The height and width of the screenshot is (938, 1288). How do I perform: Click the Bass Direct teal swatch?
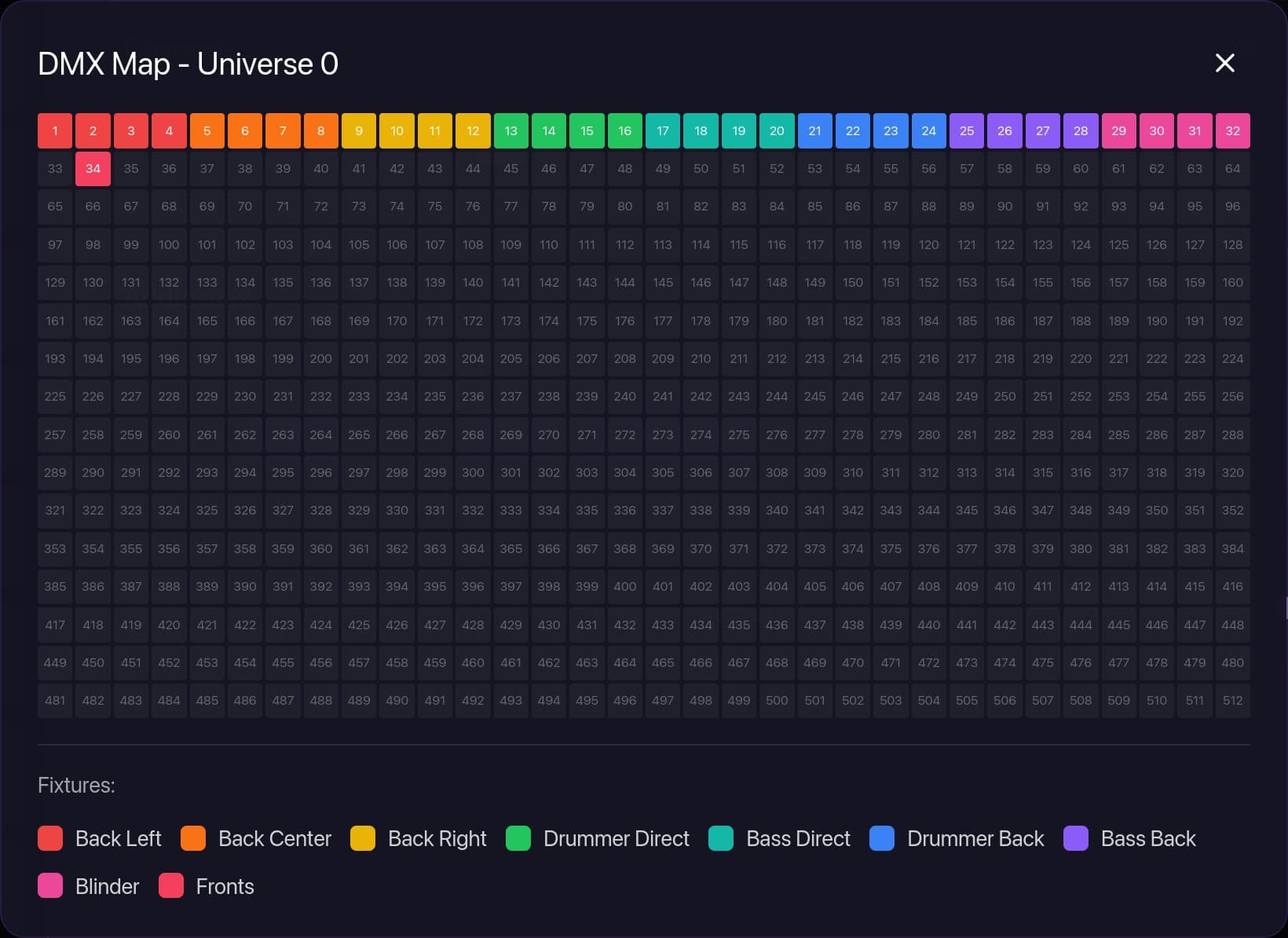pos(721,838)
